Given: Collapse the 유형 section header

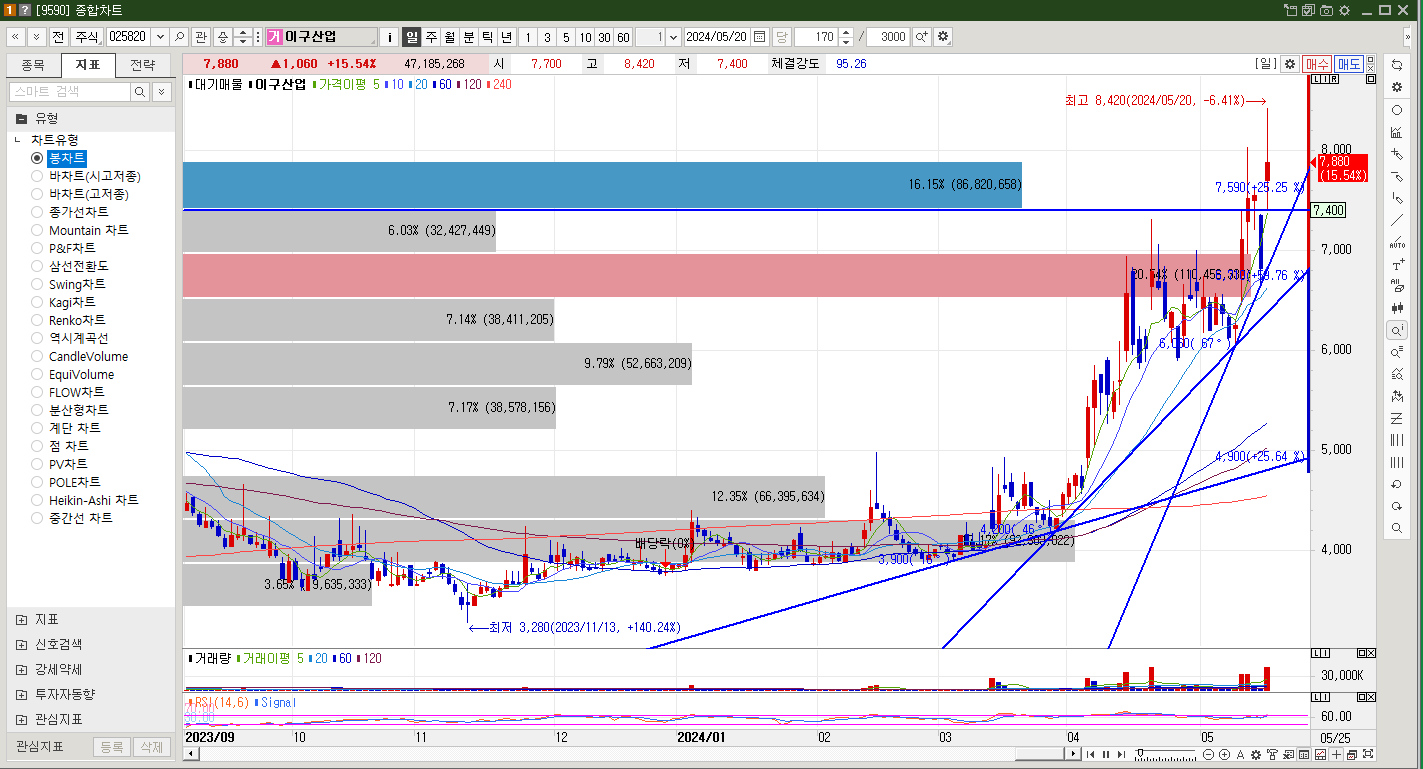Looking at the screenshot, I should pyautogui.click(x=91, y=118).
